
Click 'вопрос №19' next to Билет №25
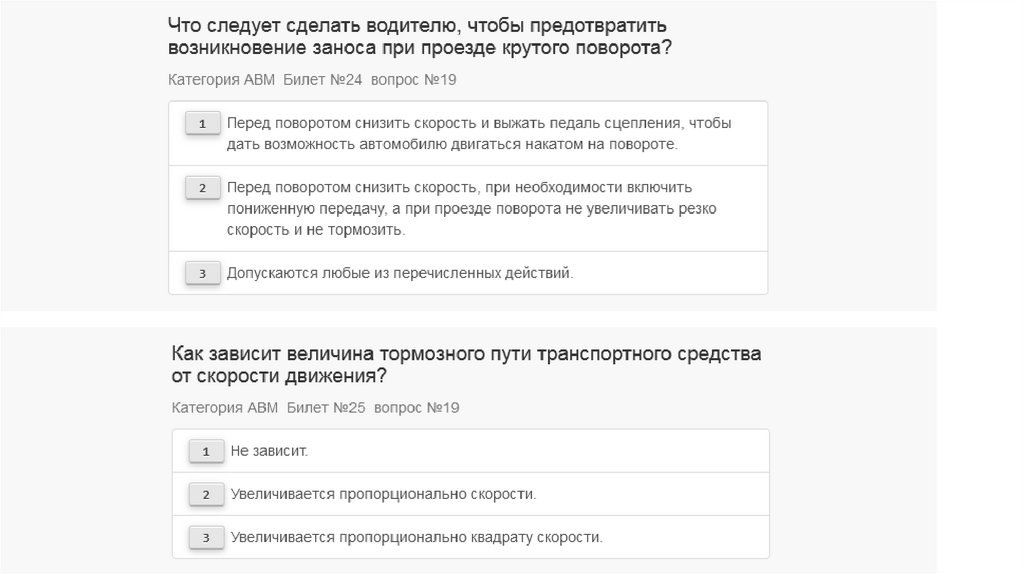(417, 408)
